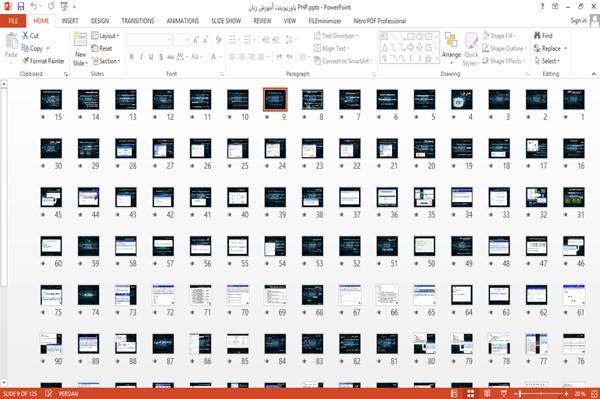The height and width of the screenshot is (399, 600).
Task: Select slide 4 thumbnail
Action: tap(461, 99)
